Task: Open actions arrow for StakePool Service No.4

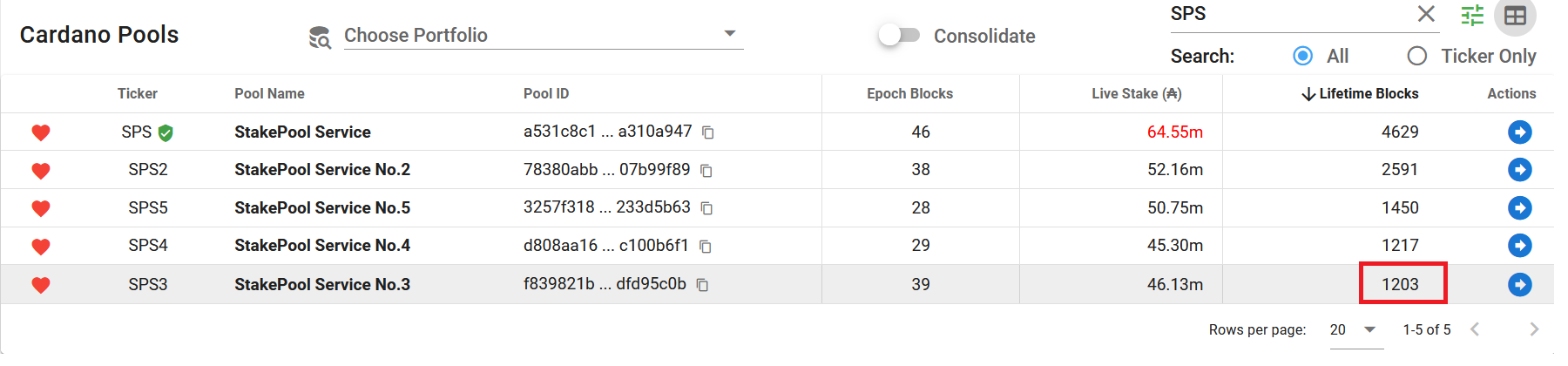Action: (x=1519, y=246)
